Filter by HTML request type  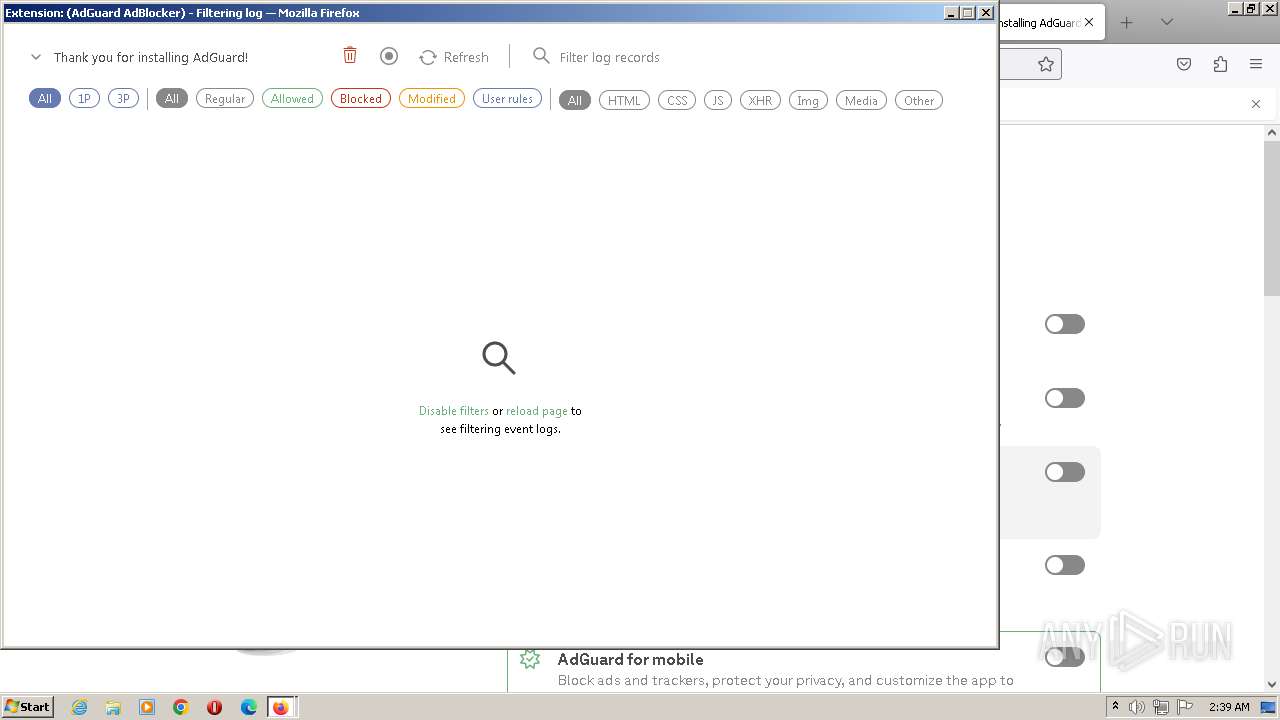click(624, 100)
